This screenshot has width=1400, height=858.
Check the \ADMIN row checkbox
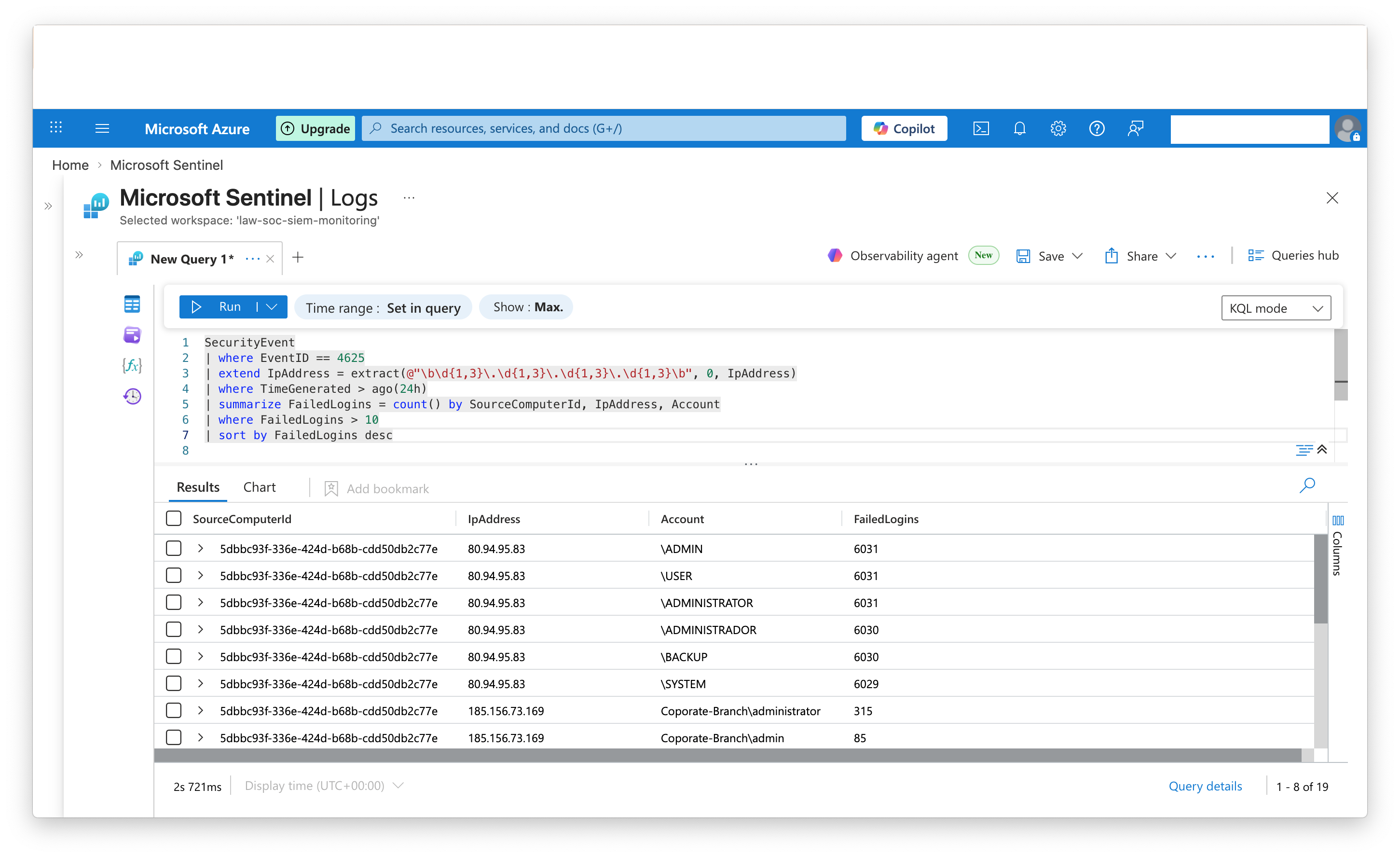click(x=173, y=549)
